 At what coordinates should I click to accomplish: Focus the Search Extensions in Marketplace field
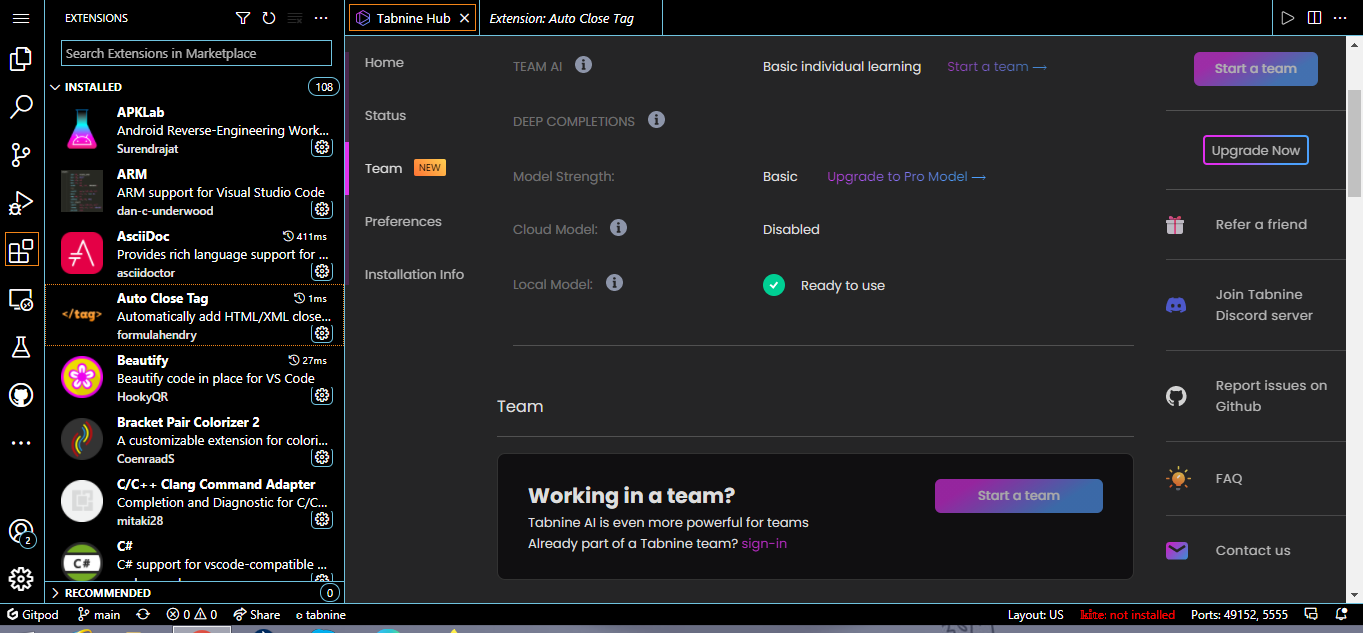click(196, 53)
